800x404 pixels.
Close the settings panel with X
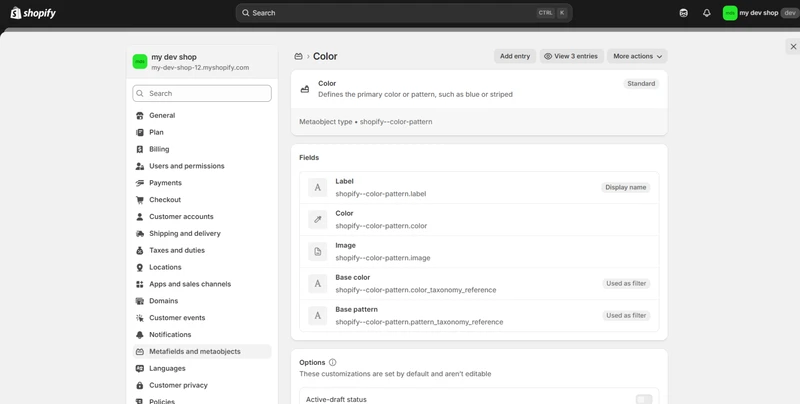793,46
